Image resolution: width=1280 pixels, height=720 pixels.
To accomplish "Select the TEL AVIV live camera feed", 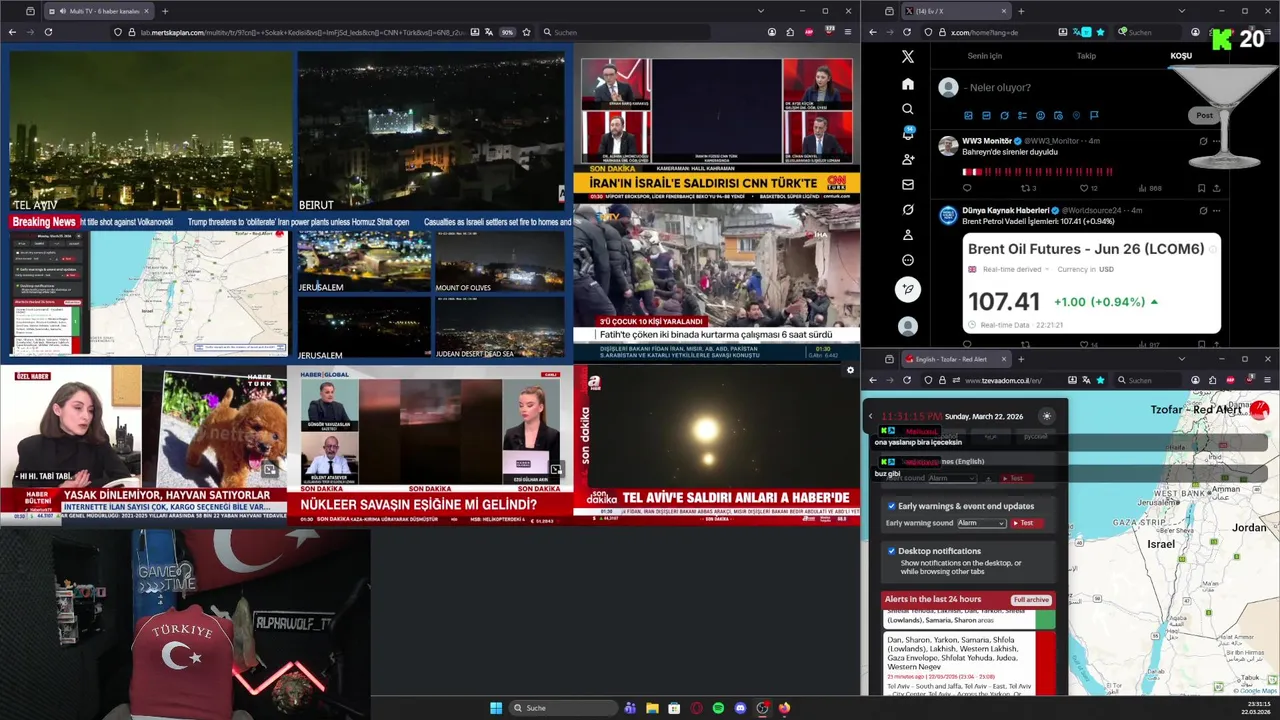I will click(x=150, y=132).
